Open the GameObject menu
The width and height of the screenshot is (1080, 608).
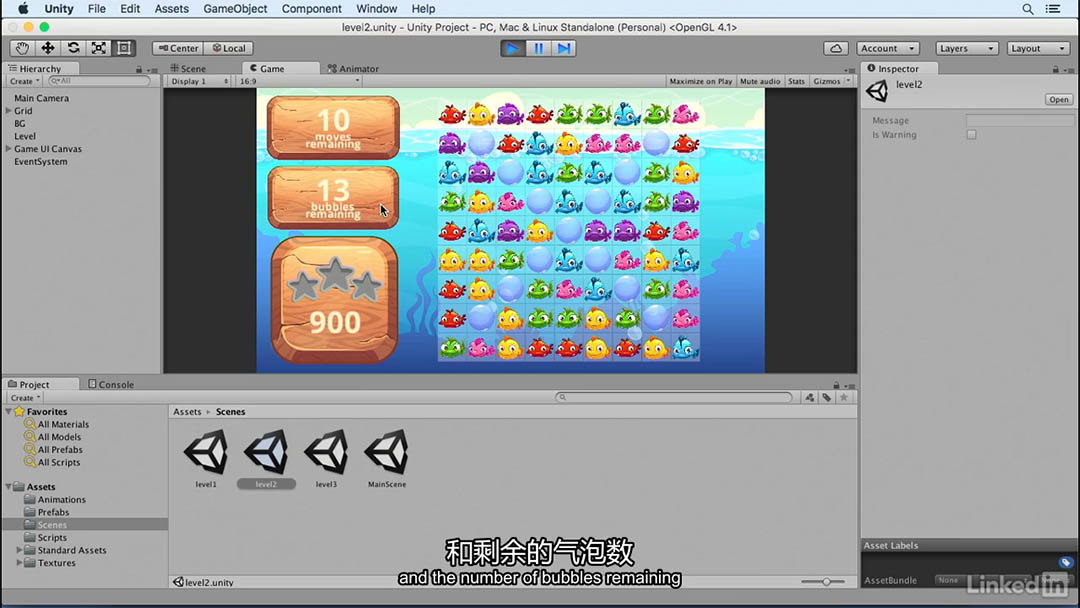click(235, 9)
